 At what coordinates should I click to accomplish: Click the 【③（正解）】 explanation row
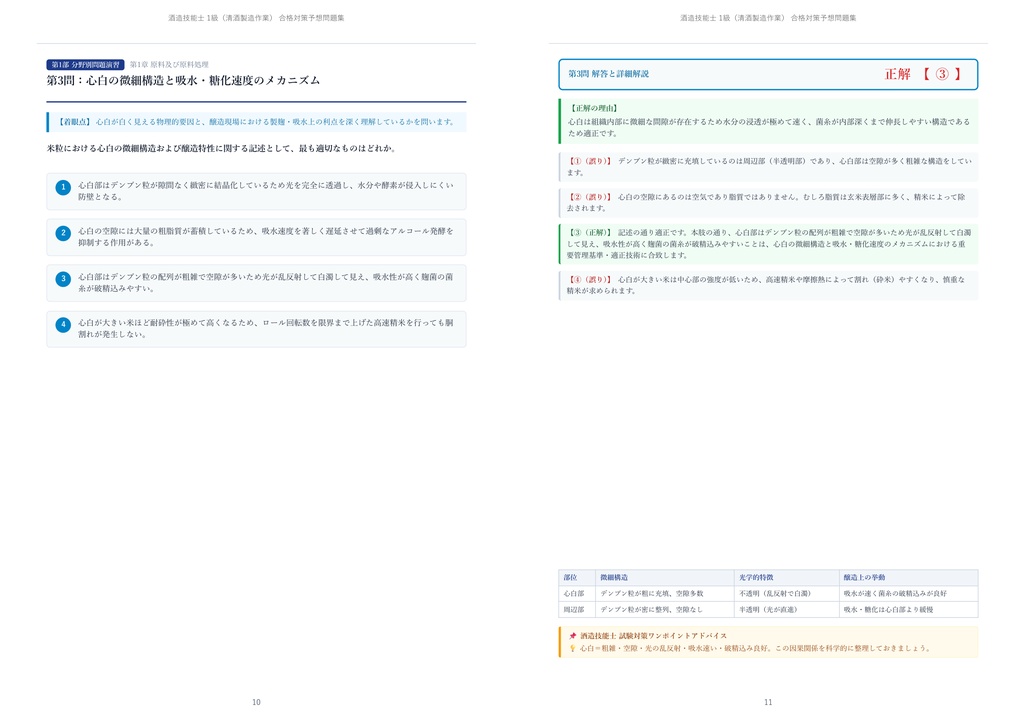click(x=768, y=244)
